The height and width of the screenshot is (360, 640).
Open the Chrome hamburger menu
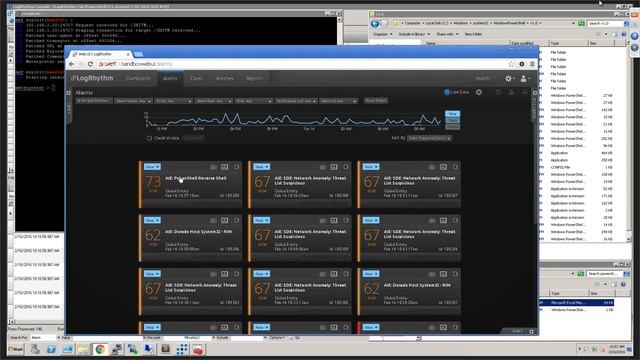coord(532,64)
